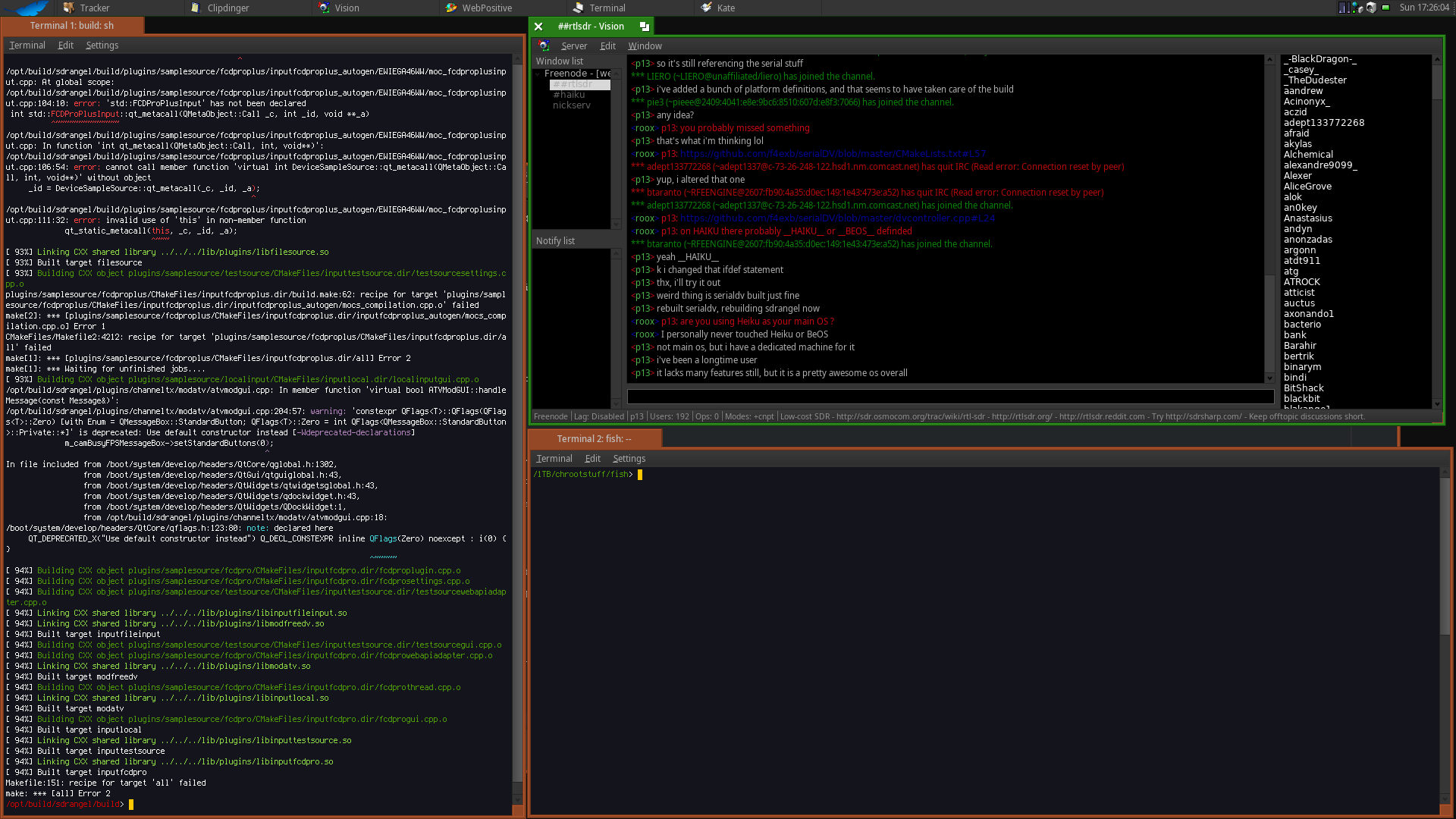Click Terminal 2 scrollbar down arrow
Image resolution: width=1456 pixels, height=819 pixels.
click(1445, 799)
